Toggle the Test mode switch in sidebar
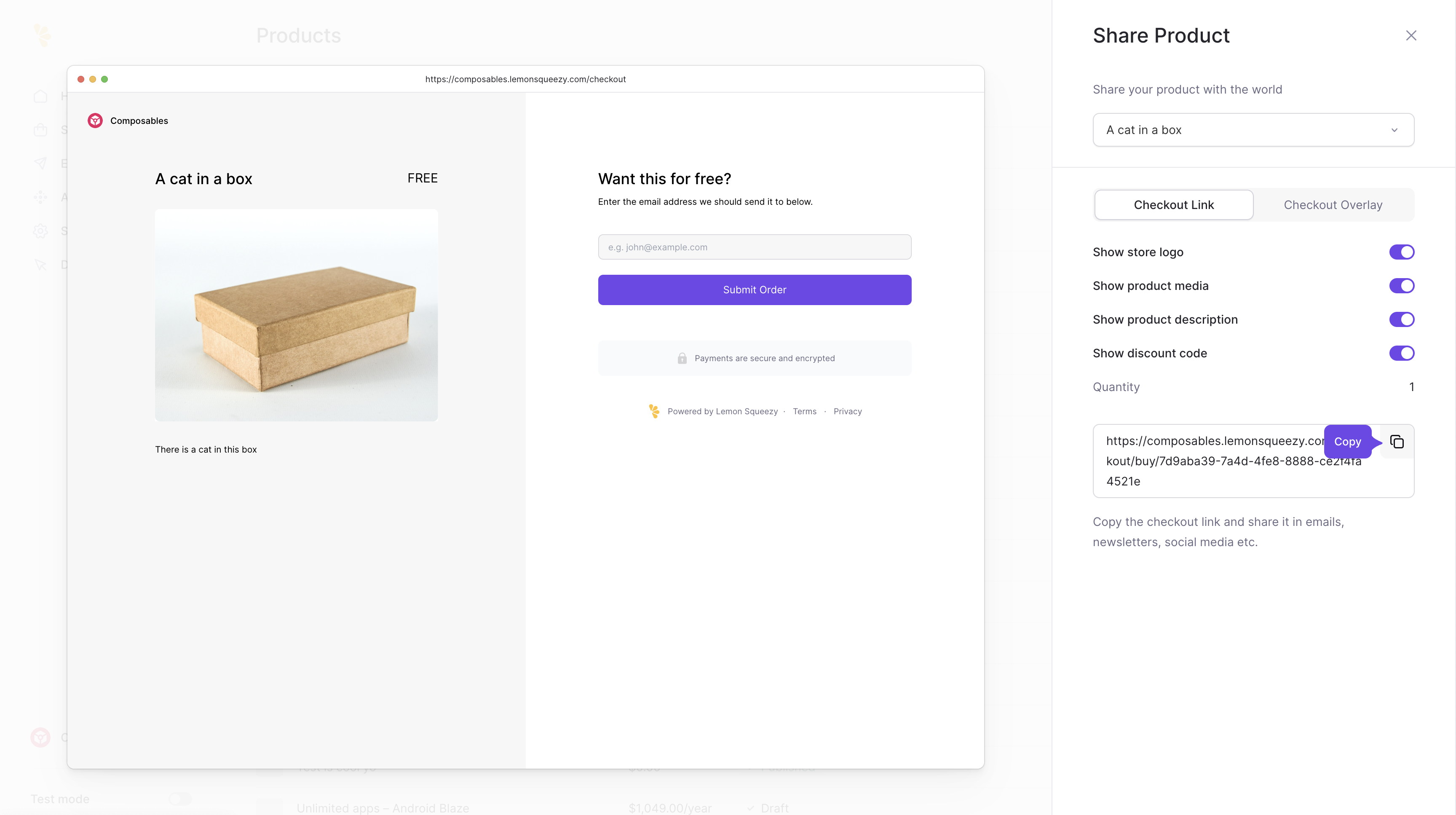 [x=180, y=799]
